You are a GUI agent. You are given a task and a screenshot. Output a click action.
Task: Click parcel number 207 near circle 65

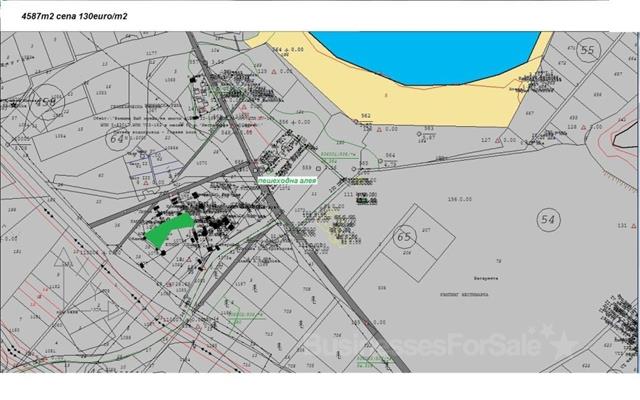pyautogui.click(x=426, y=231)
